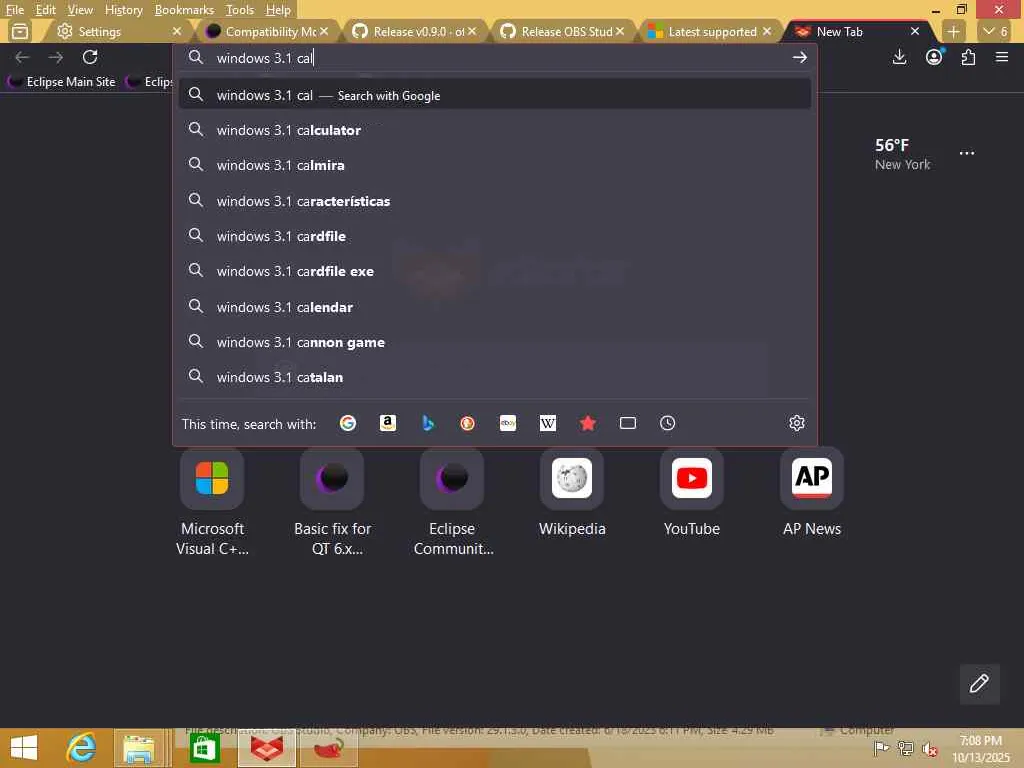
Task: Go back with the back arrow
Action: (22, 57)
